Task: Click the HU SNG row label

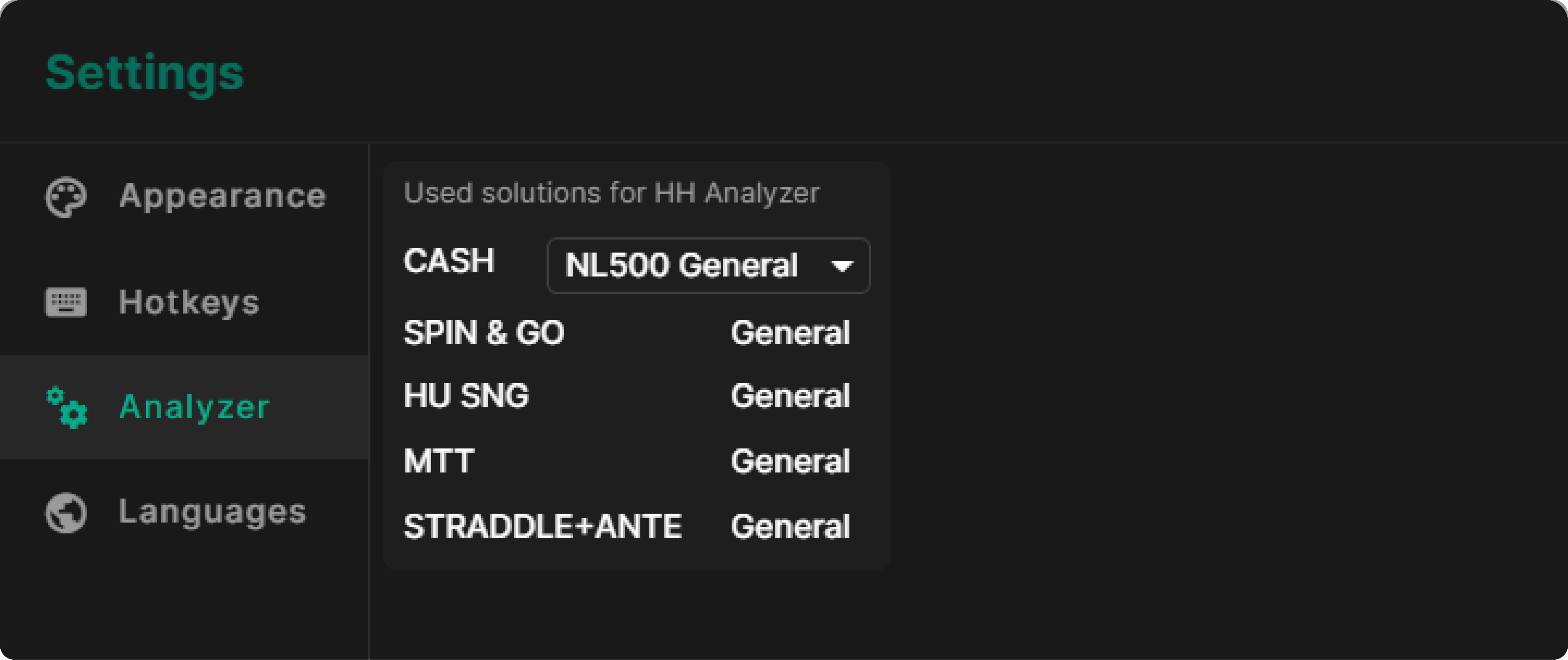Action: pos(466,396)
